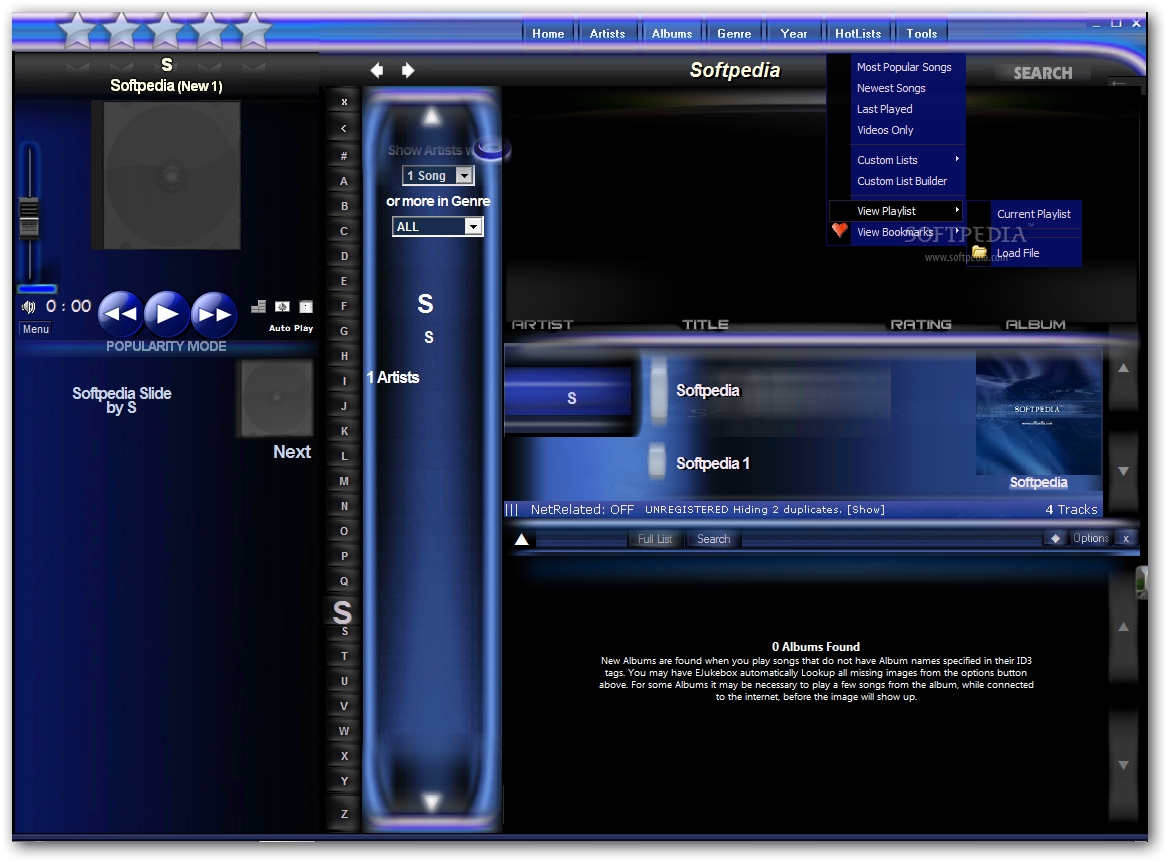Expand View Bookmarks submenu

897,232
